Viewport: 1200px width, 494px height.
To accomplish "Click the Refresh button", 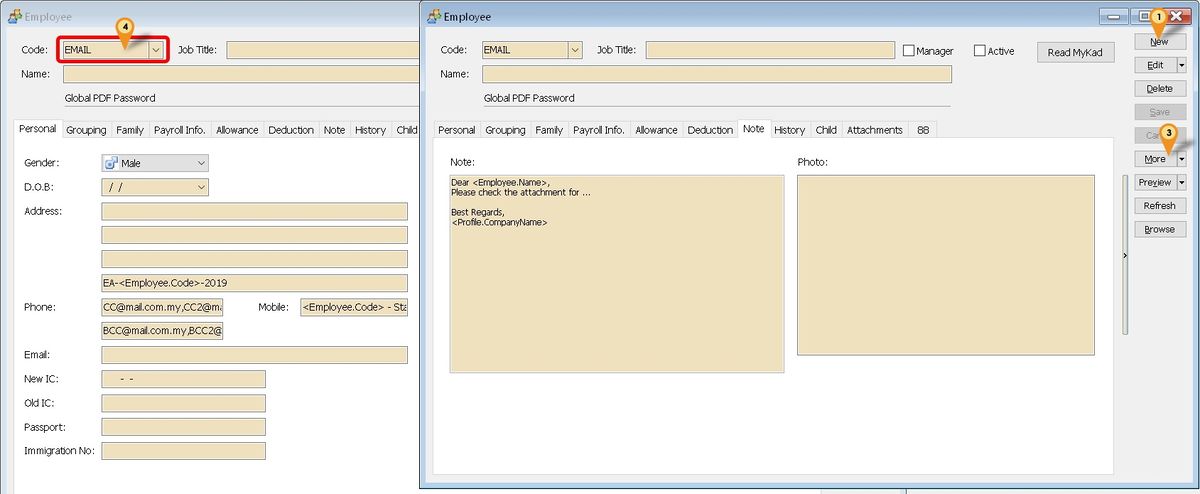I will tap(1159, 206).
